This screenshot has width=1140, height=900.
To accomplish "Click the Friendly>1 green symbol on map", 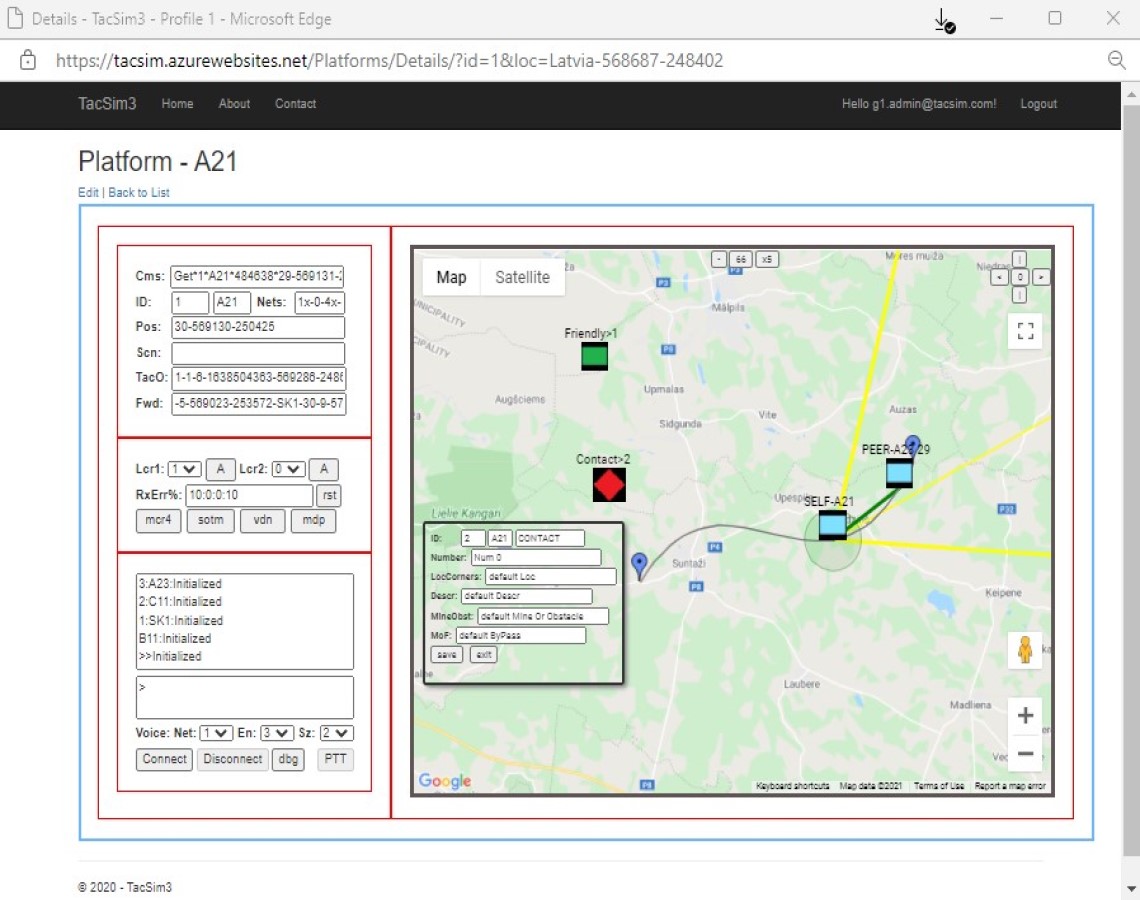I will [x=594, y=356].
